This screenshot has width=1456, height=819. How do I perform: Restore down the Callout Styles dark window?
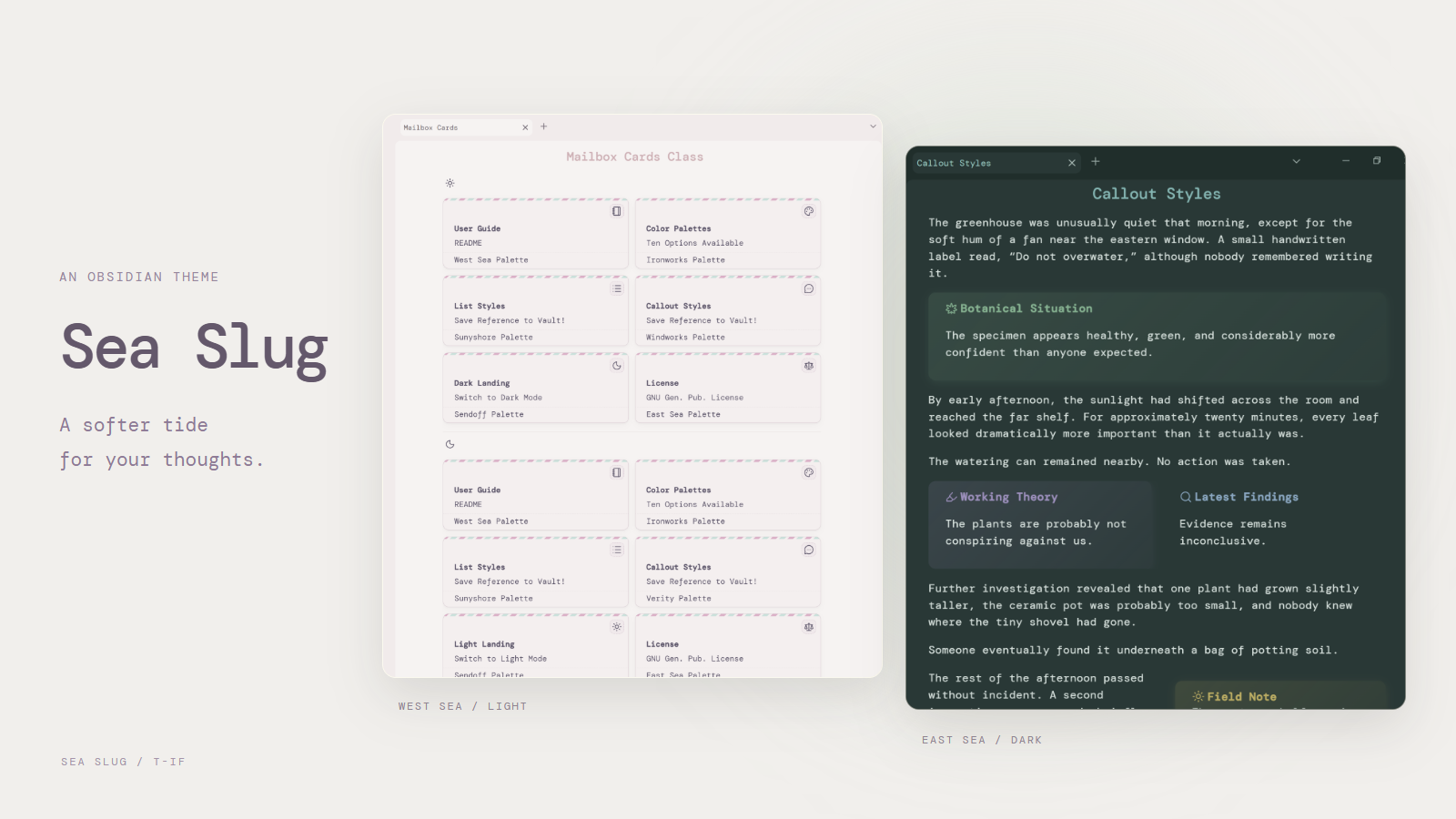pyautogui.click(x=1377, y=161)
